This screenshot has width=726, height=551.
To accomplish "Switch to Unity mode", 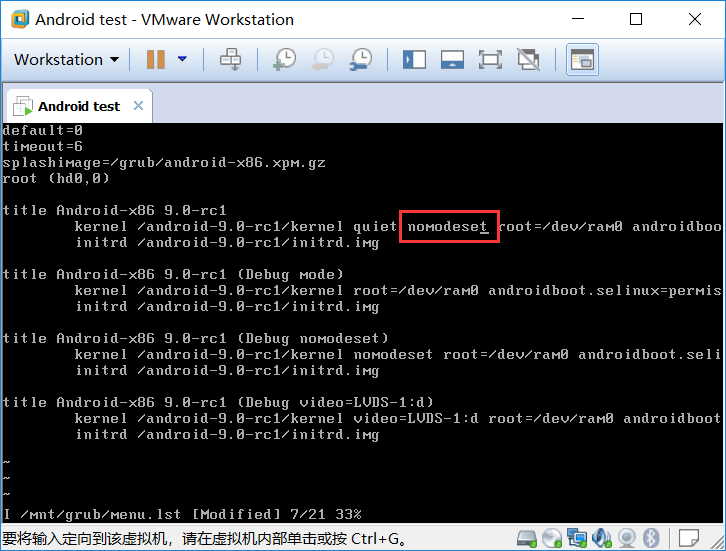I will coord(528,60).
